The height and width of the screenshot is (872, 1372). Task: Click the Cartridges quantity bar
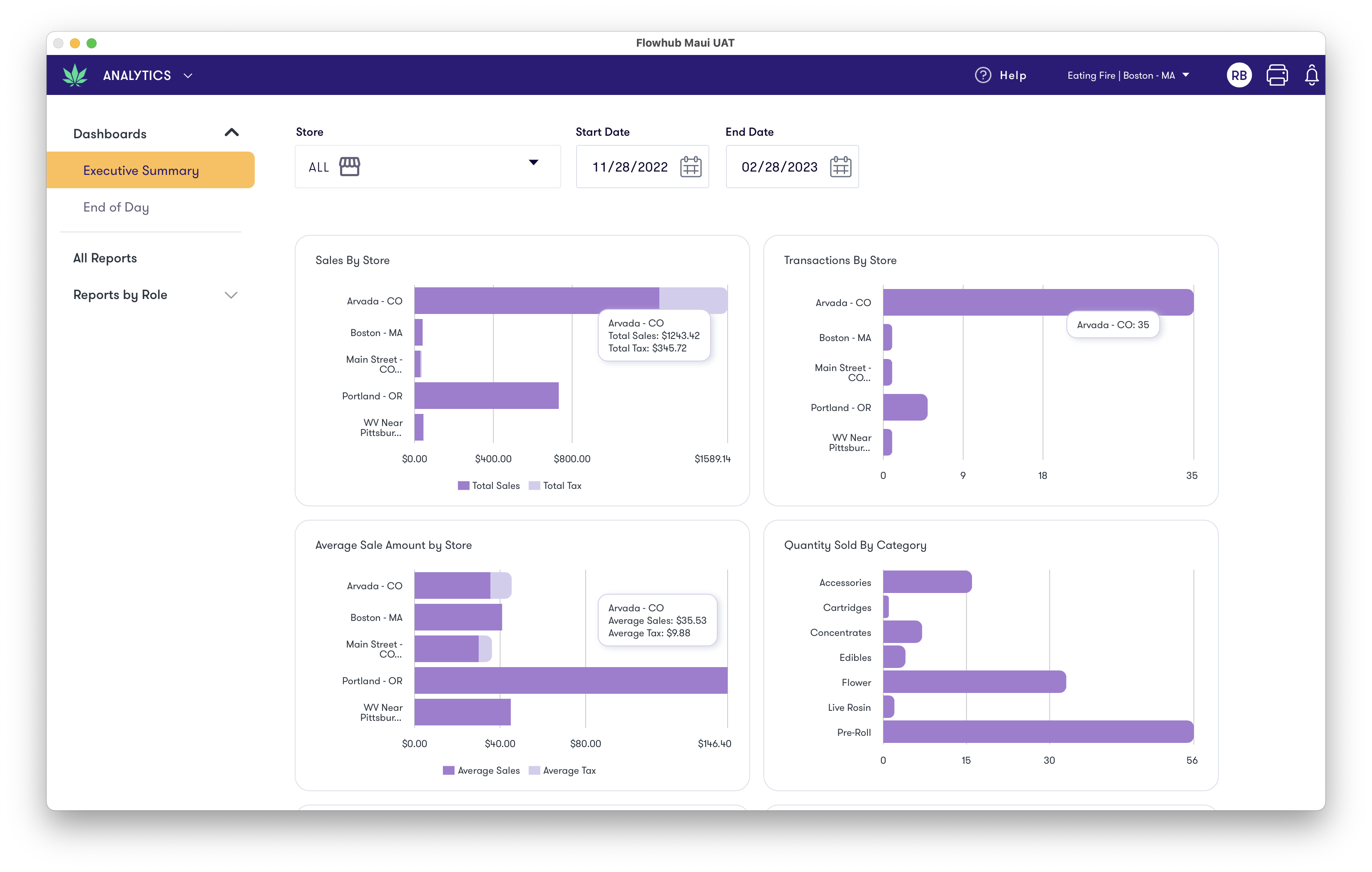(885, 606)
